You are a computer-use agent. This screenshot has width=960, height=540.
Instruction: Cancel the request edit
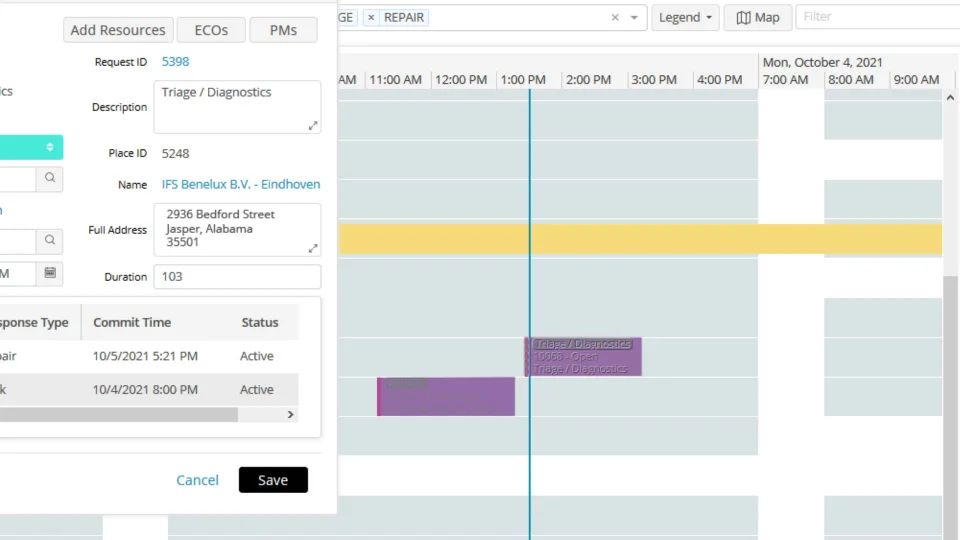pos(197,480)
